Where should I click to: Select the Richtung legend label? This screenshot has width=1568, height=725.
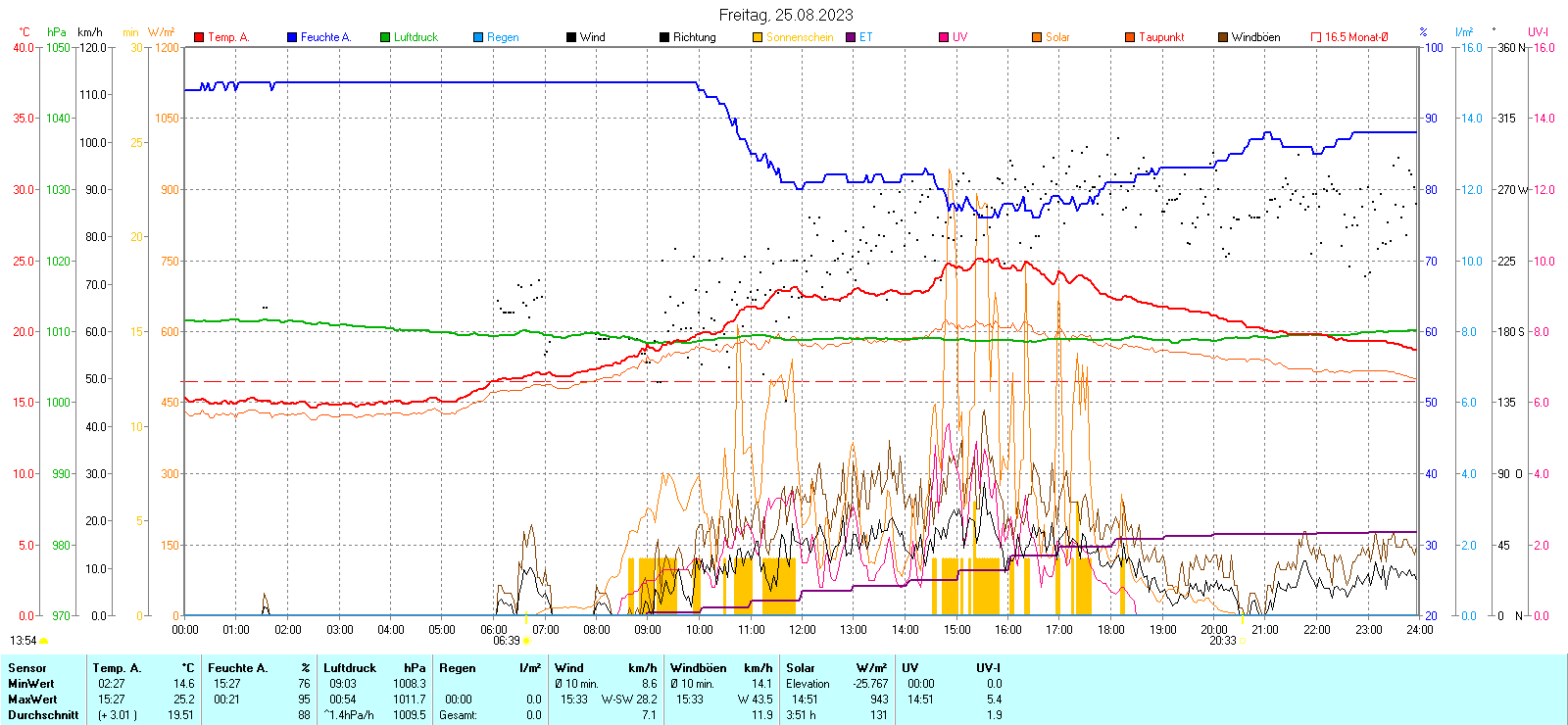click(x=694, y=37)
